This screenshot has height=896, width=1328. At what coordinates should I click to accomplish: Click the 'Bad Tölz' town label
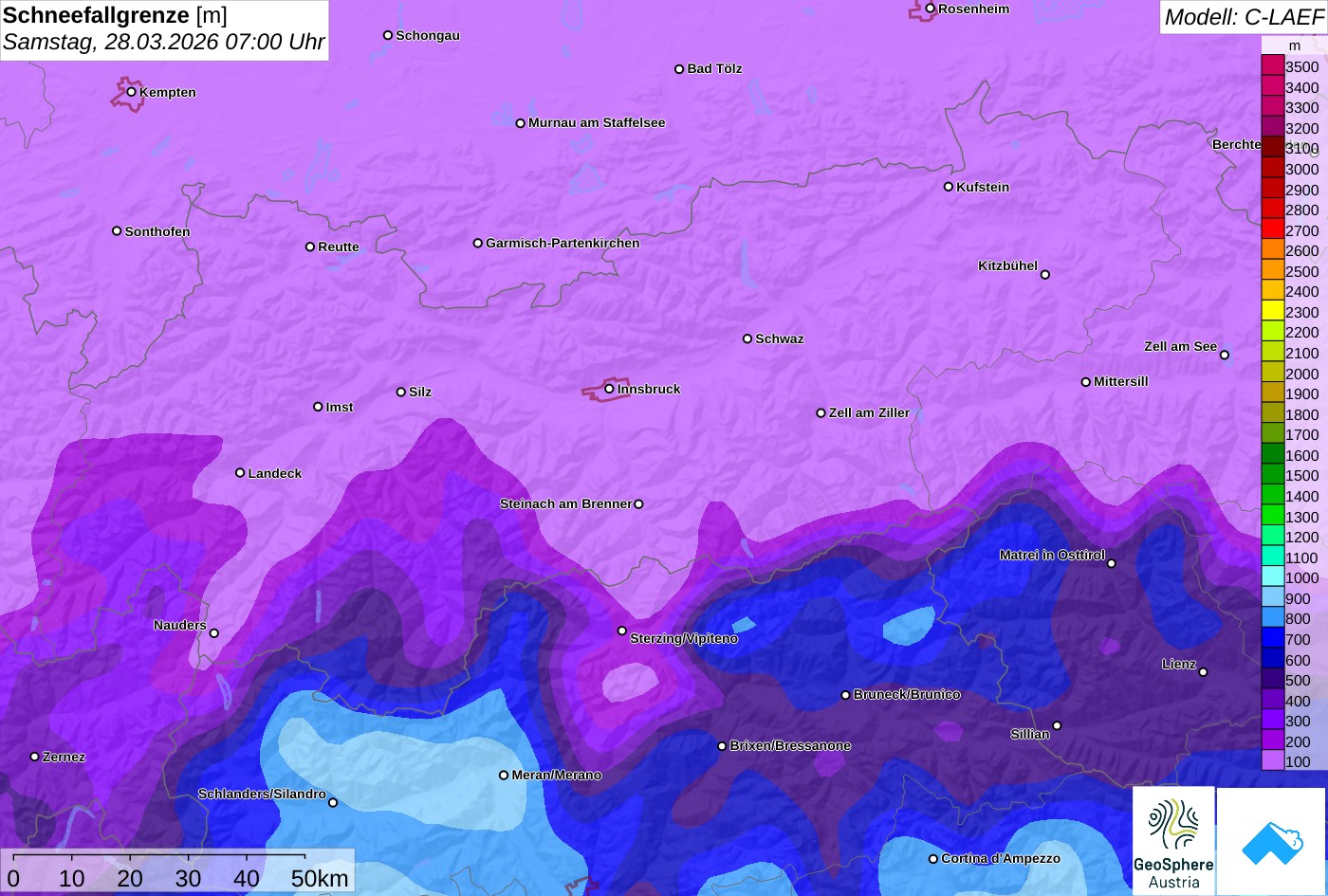(714, 68)
